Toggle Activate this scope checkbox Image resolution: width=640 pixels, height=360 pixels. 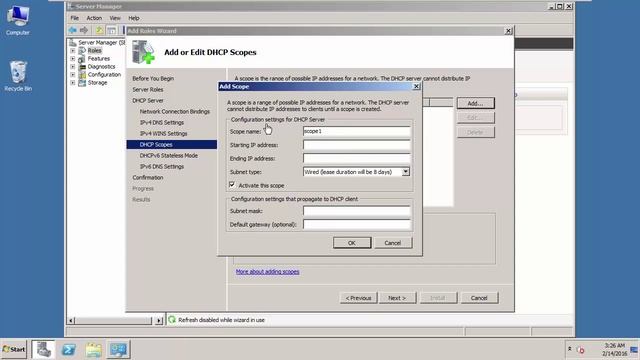click(232, 185)
